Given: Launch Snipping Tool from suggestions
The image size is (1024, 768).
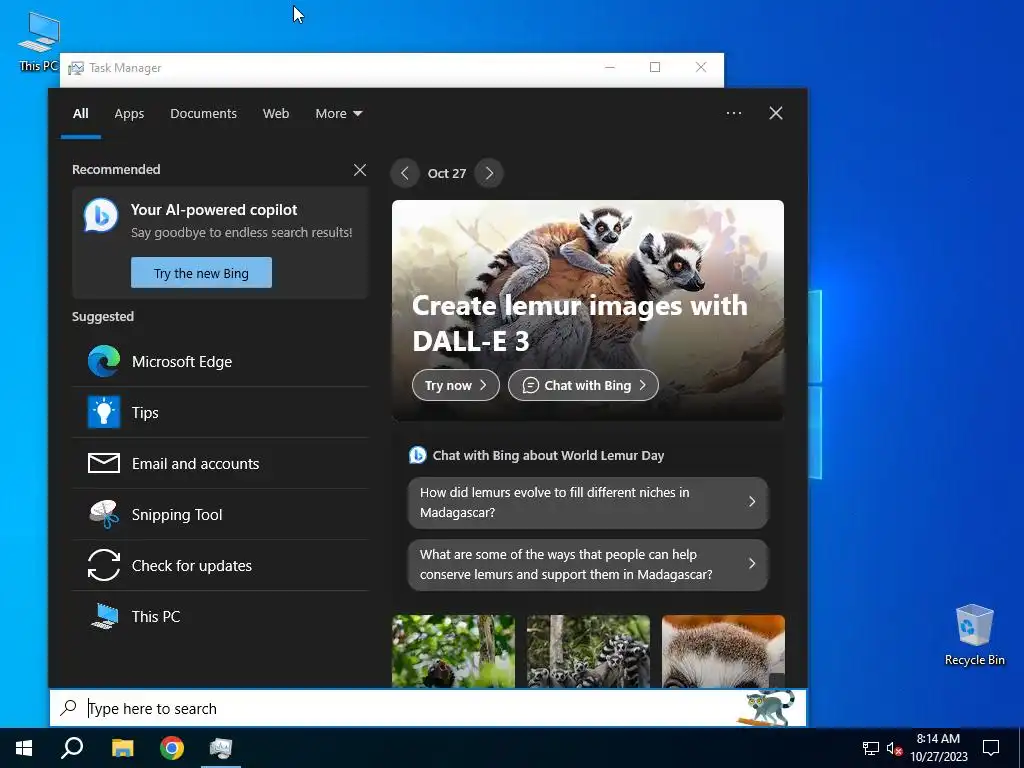Looking at the screenshot, I should pyautogui.click(x=220, y=514).
